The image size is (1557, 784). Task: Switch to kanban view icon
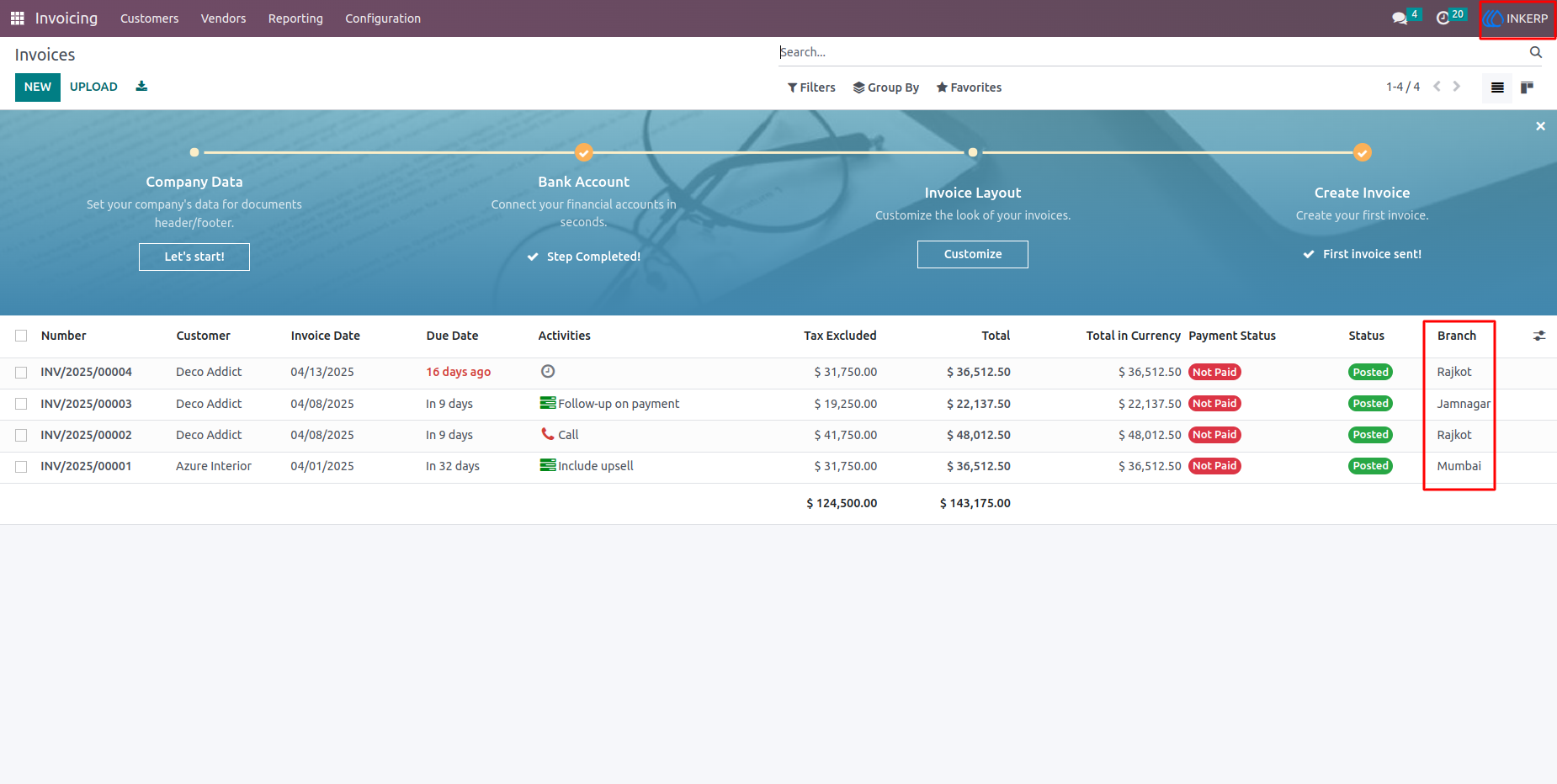pos(1527,87)
